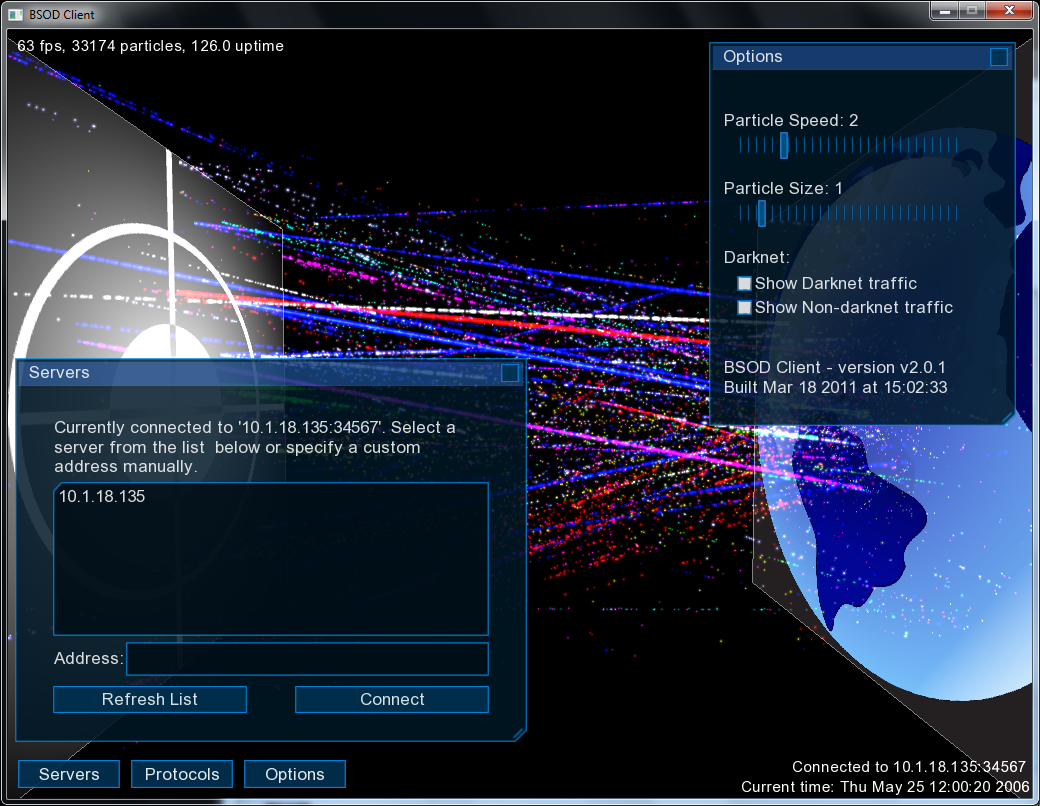This screenshot has height=806, width=1040.
Task: Click the Servers panel resize grip corner
Action: coord(518,734)
